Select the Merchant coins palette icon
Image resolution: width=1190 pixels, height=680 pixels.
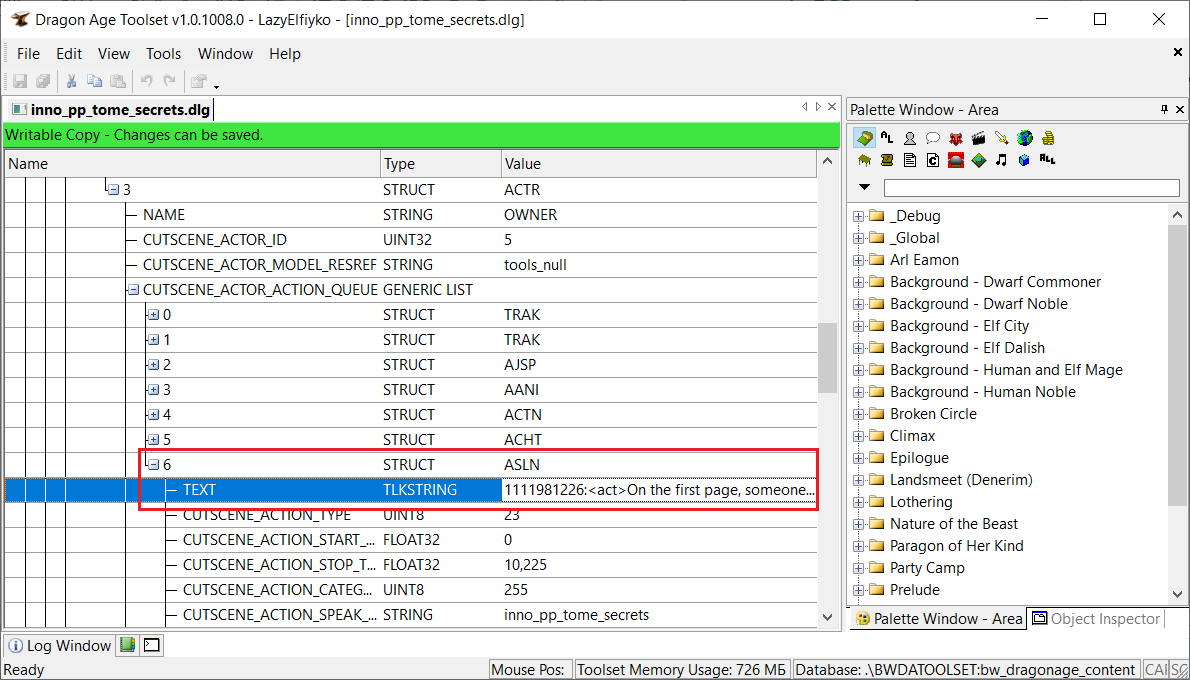coord(1048,138)
